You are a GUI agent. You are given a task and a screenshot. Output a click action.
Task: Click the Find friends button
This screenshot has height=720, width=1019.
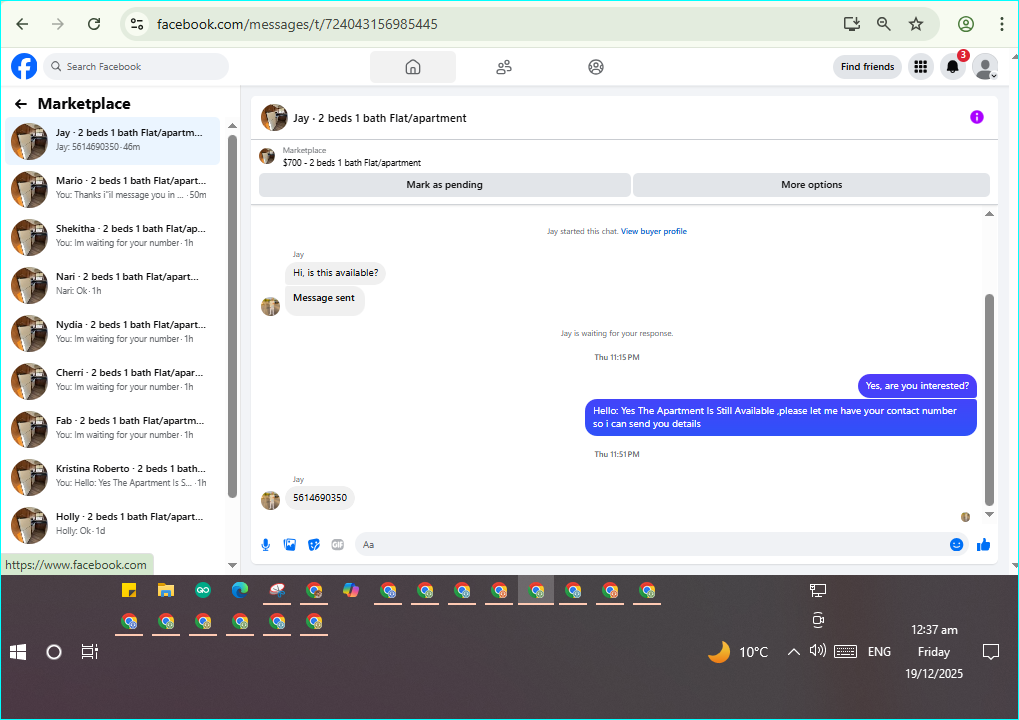[x=867, y=66]
